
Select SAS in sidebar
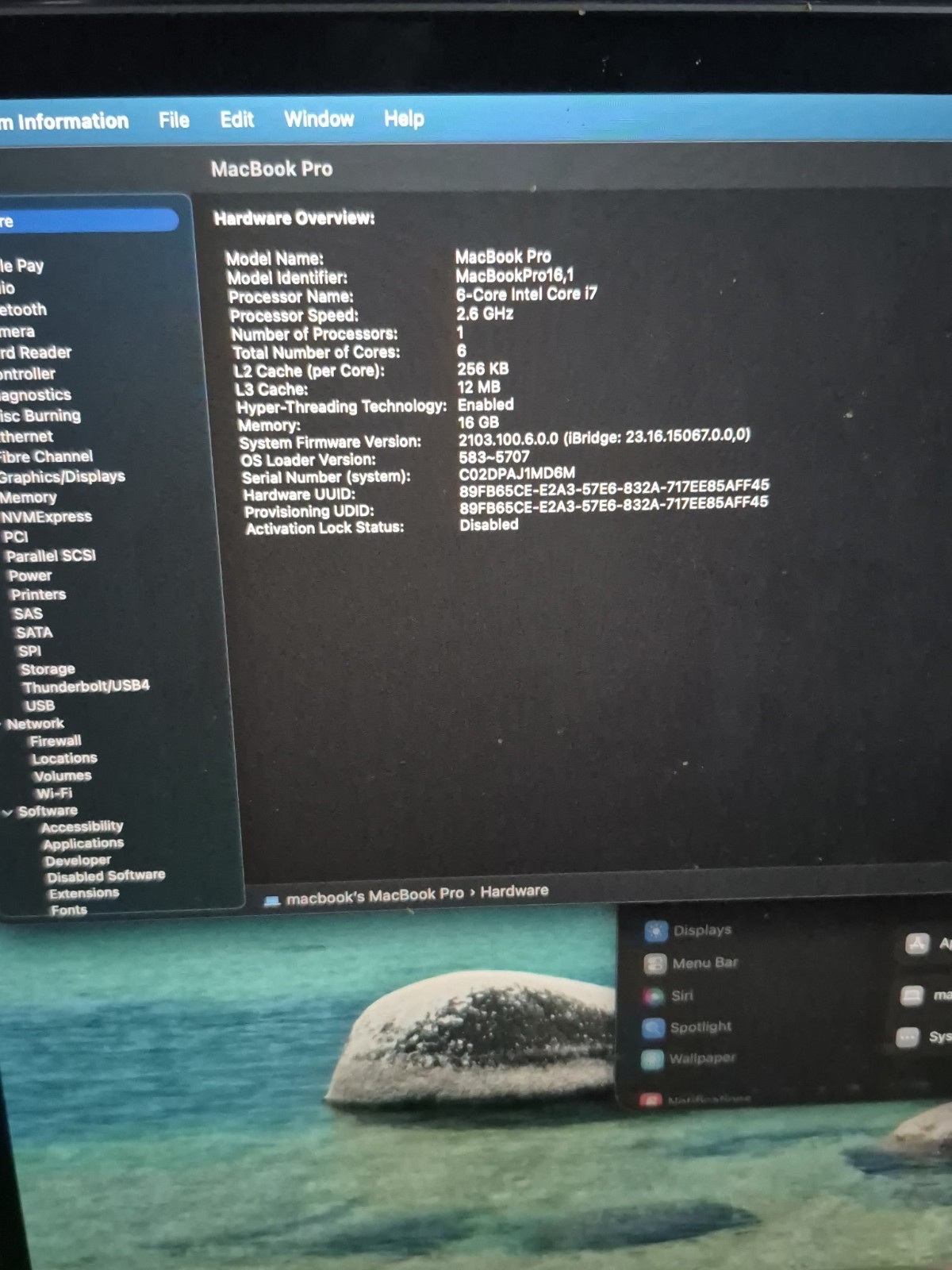click(28, 614)
